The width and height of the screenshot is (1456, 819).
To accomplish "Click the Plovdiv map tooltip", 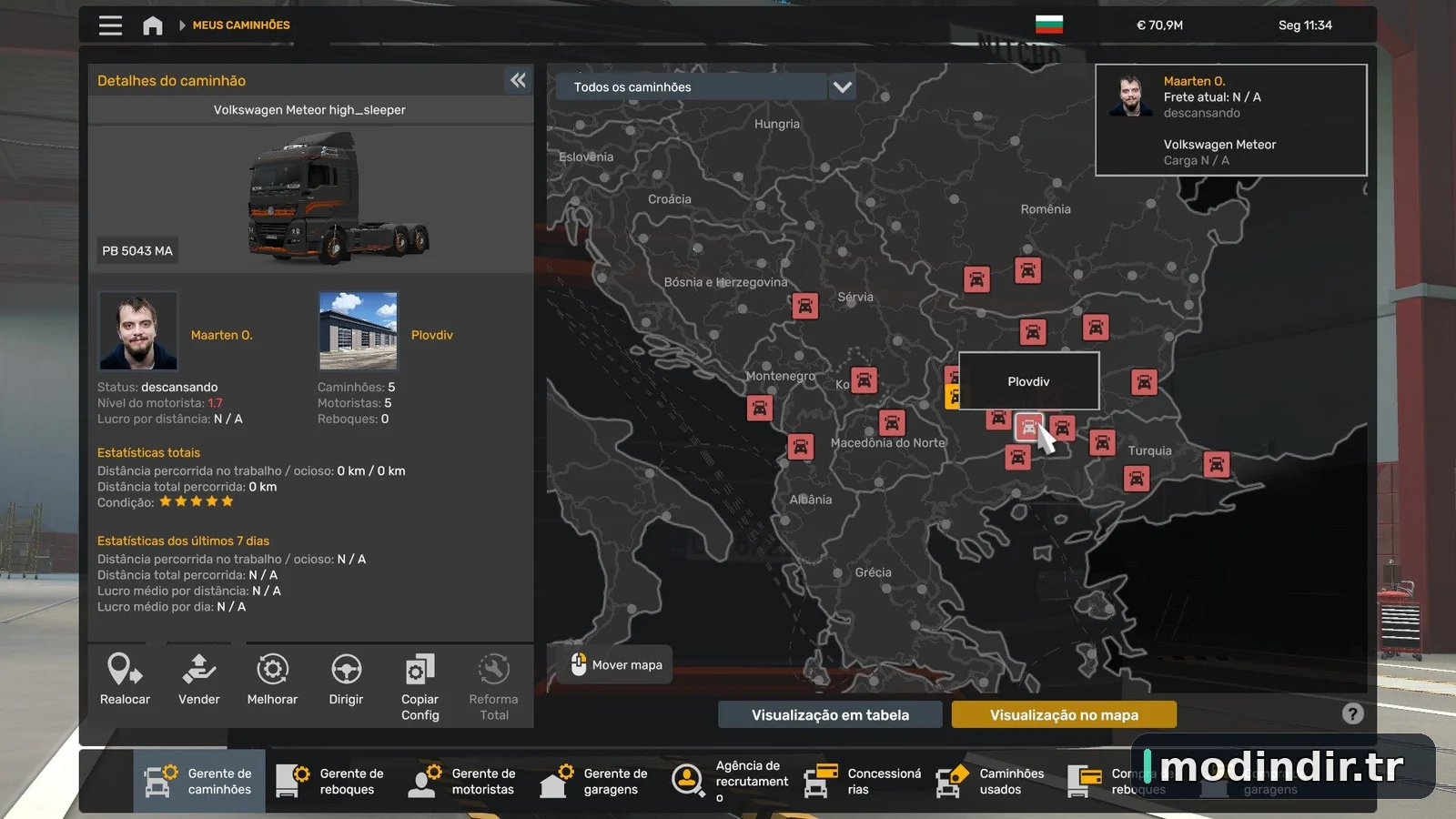I will tap(1028, 381).
